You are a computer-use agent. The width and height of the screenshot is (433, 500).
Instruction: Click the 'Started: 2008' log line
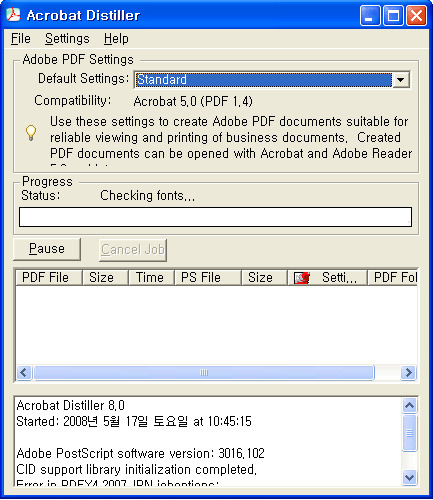pyautogui.click(x=134, y=421)
